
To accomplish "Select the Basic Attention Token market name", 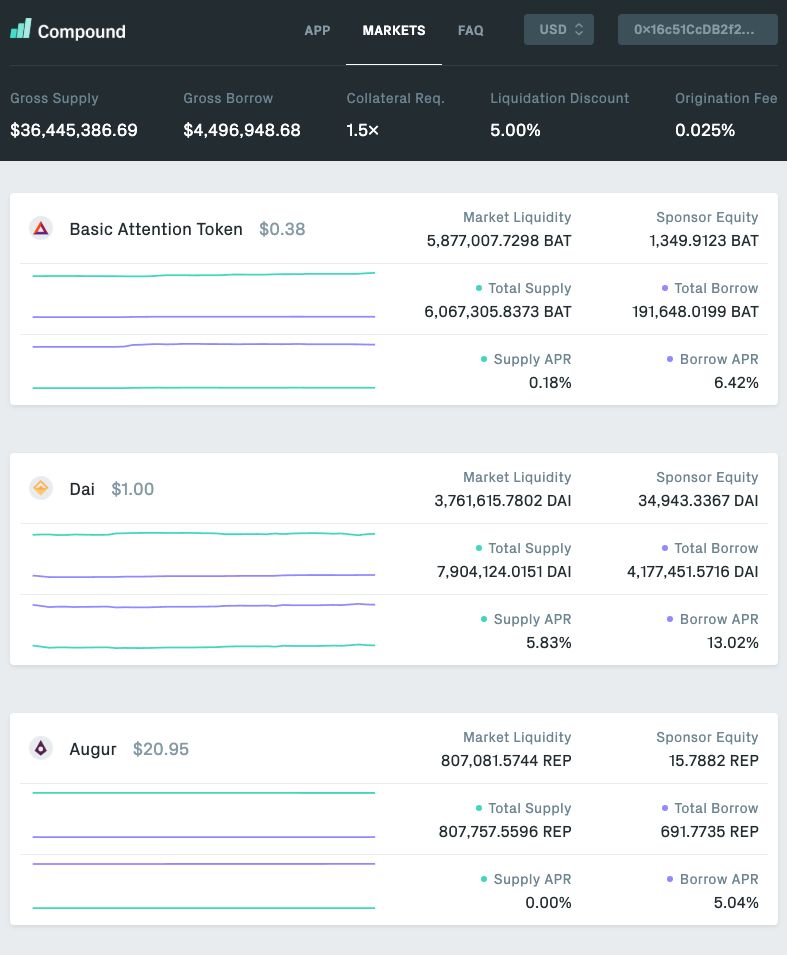I will click(x=156, y=229).
